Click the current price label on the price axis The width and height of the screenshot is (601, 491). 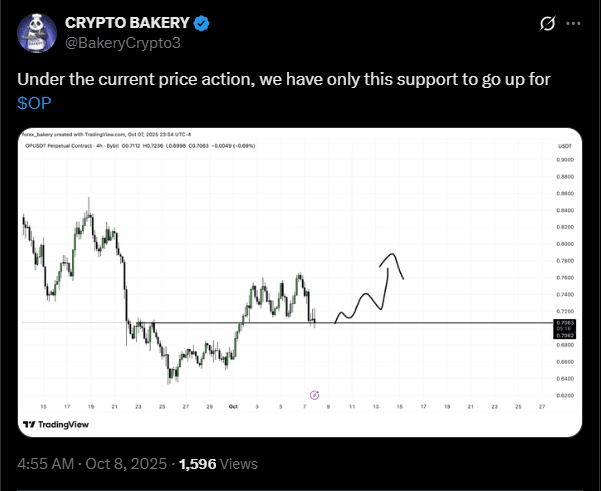coord(565,324)
